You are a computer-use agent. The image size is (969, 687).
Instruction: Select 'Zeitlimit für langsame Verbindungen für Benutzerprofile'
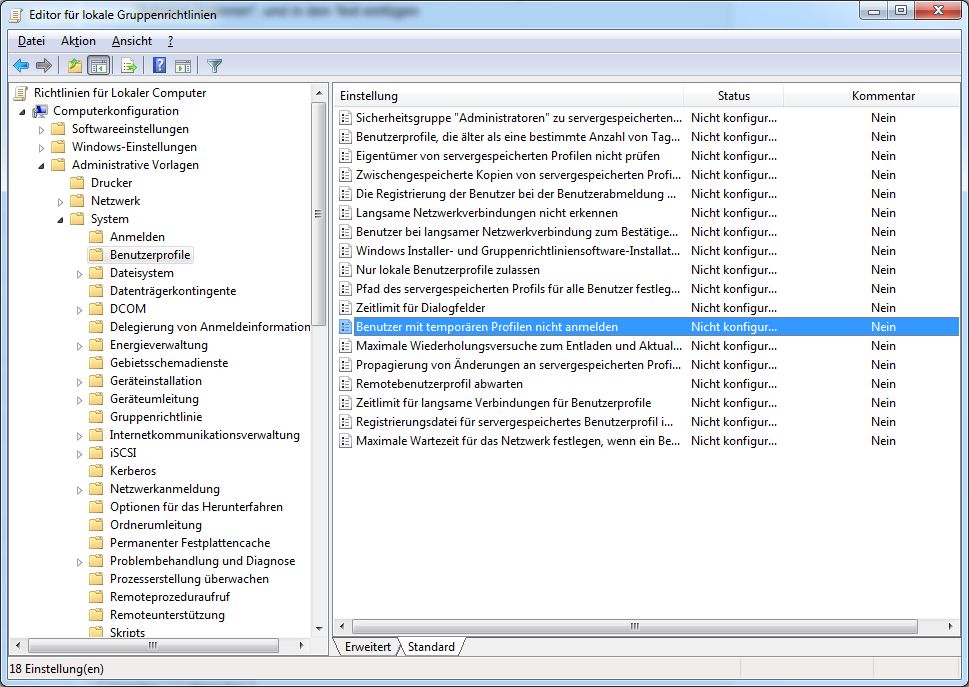648,403
